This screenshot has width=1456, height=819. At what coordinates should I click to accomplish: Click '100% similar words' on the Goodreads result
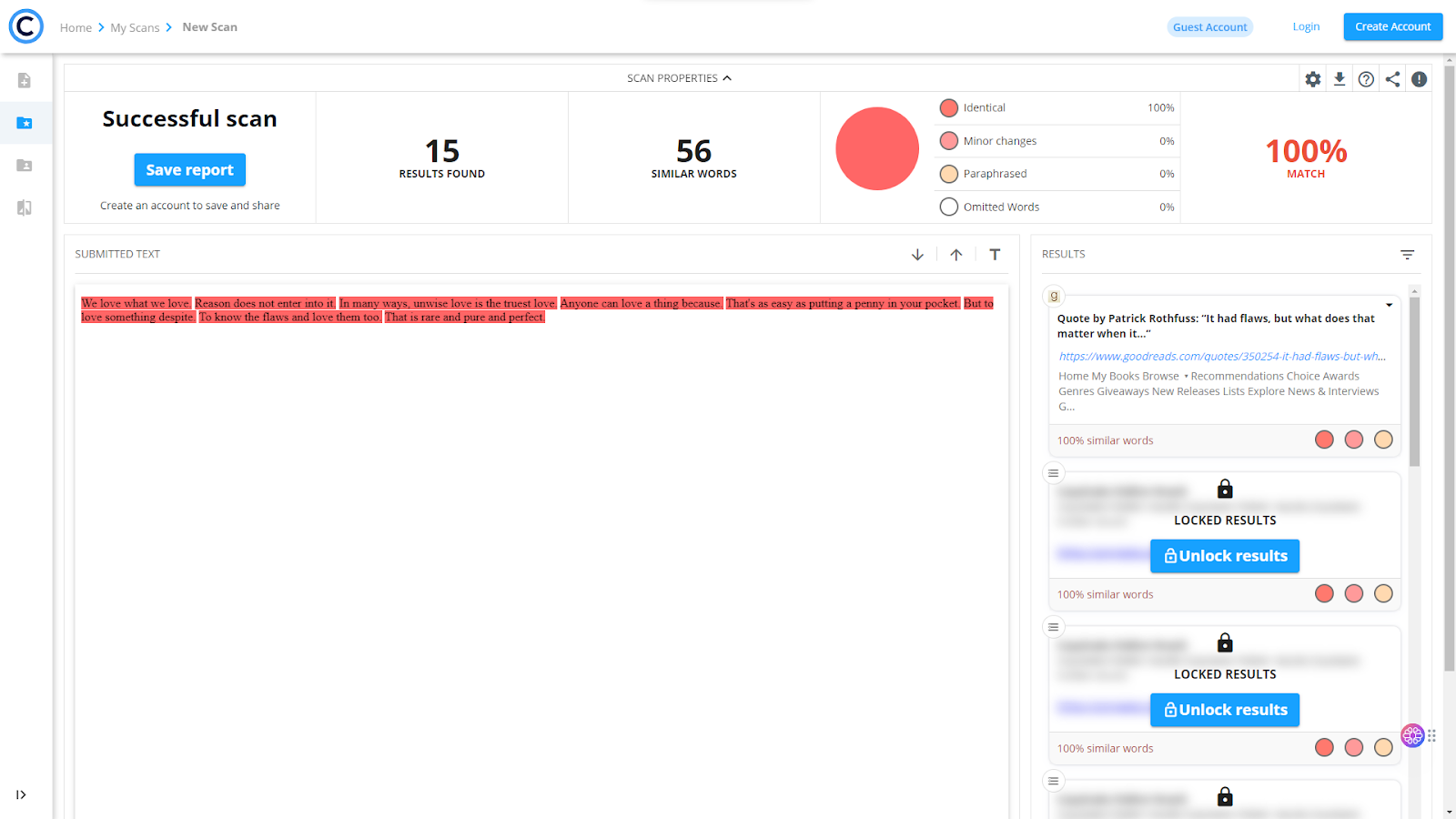1105,440
